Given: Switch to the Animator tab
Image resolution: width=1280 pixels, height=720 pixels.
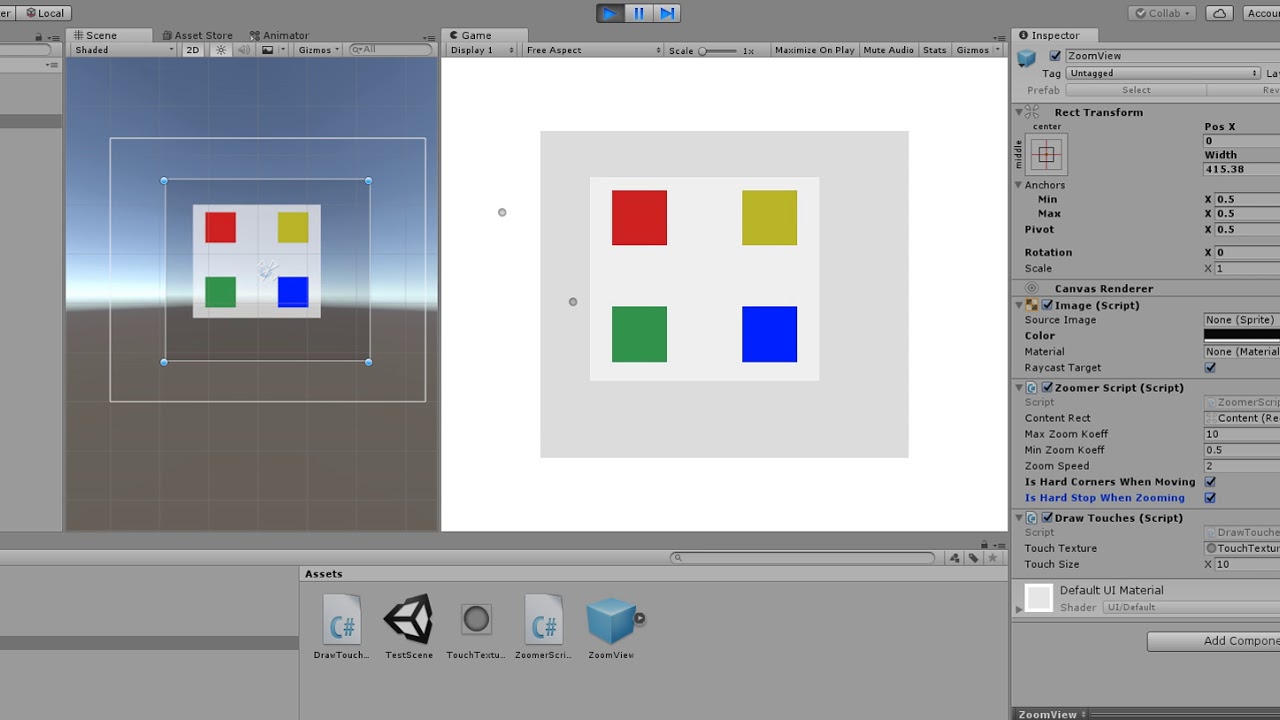Looking at the screenshot, I should coord(279,35).
